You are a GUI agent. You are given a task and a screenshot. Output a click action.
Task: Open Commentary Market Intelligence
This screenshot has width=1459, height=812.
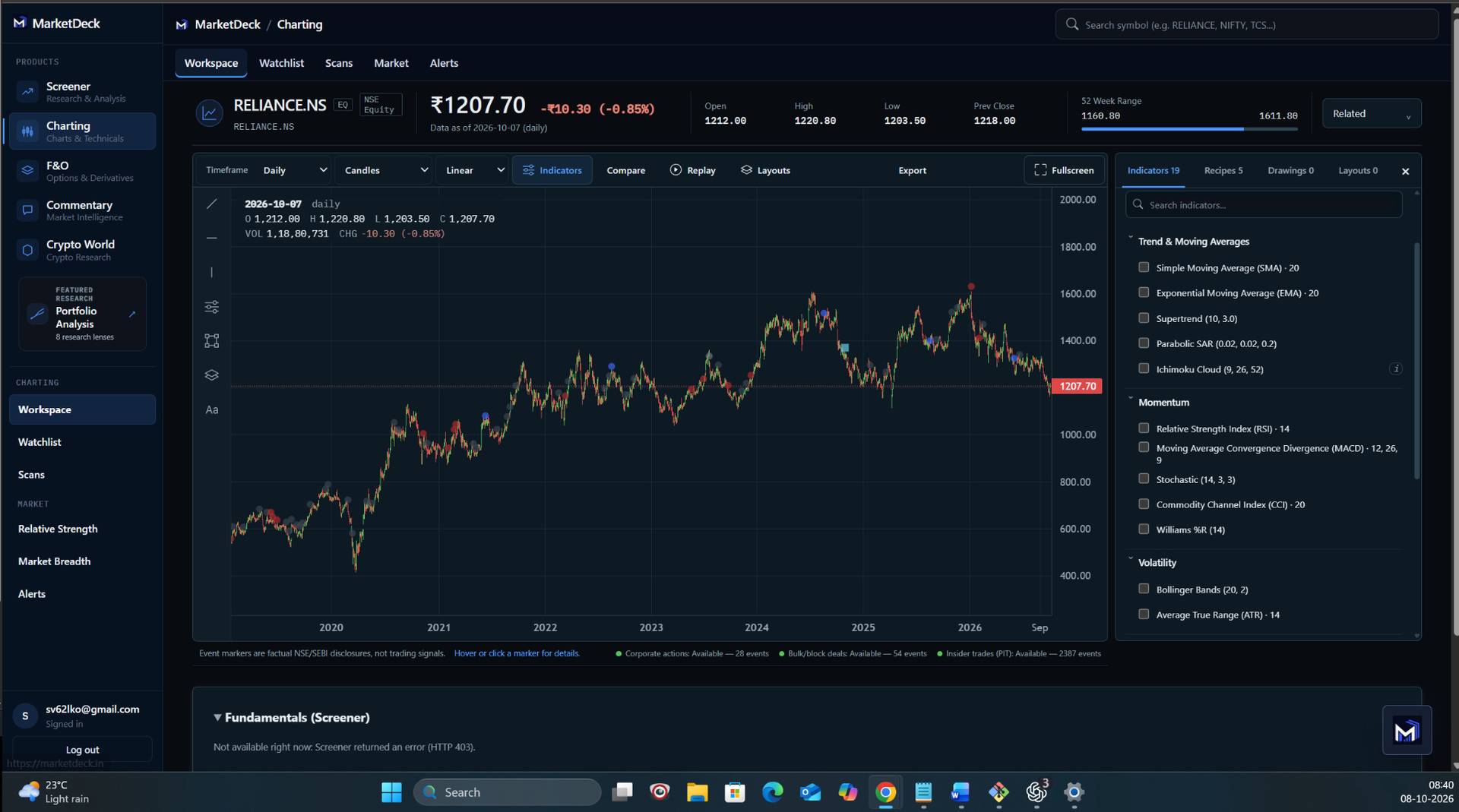[x=82, y=210]
